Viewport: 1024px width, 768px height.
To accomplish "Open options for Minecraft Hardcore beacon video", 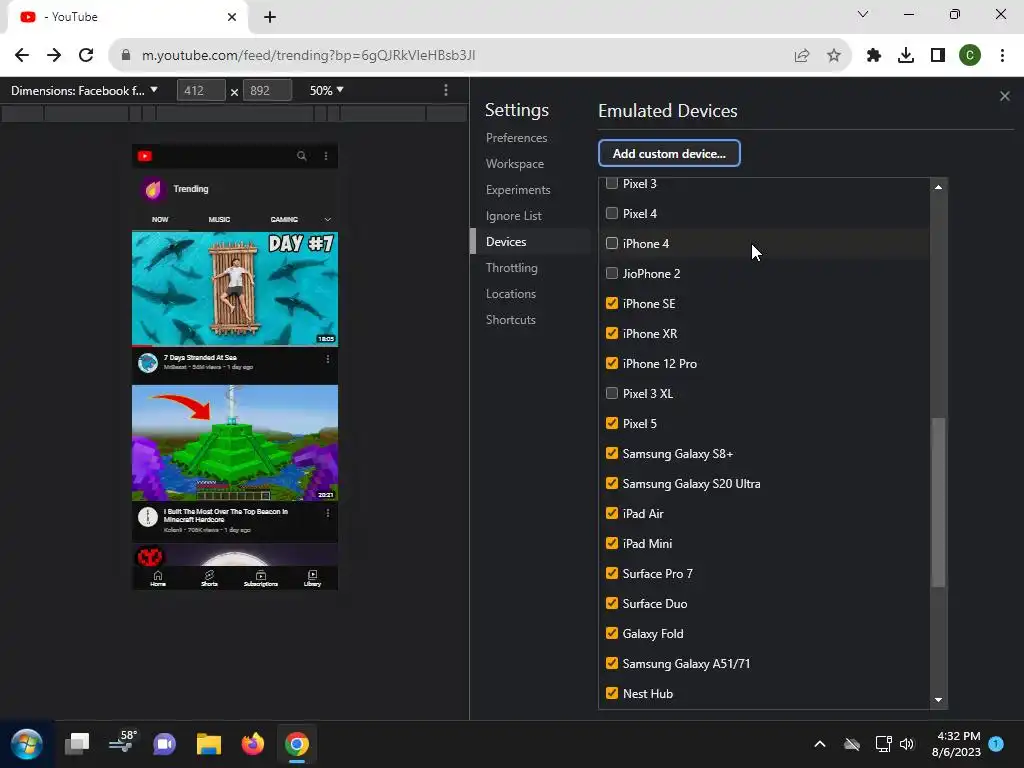I will tap(328, 513).
